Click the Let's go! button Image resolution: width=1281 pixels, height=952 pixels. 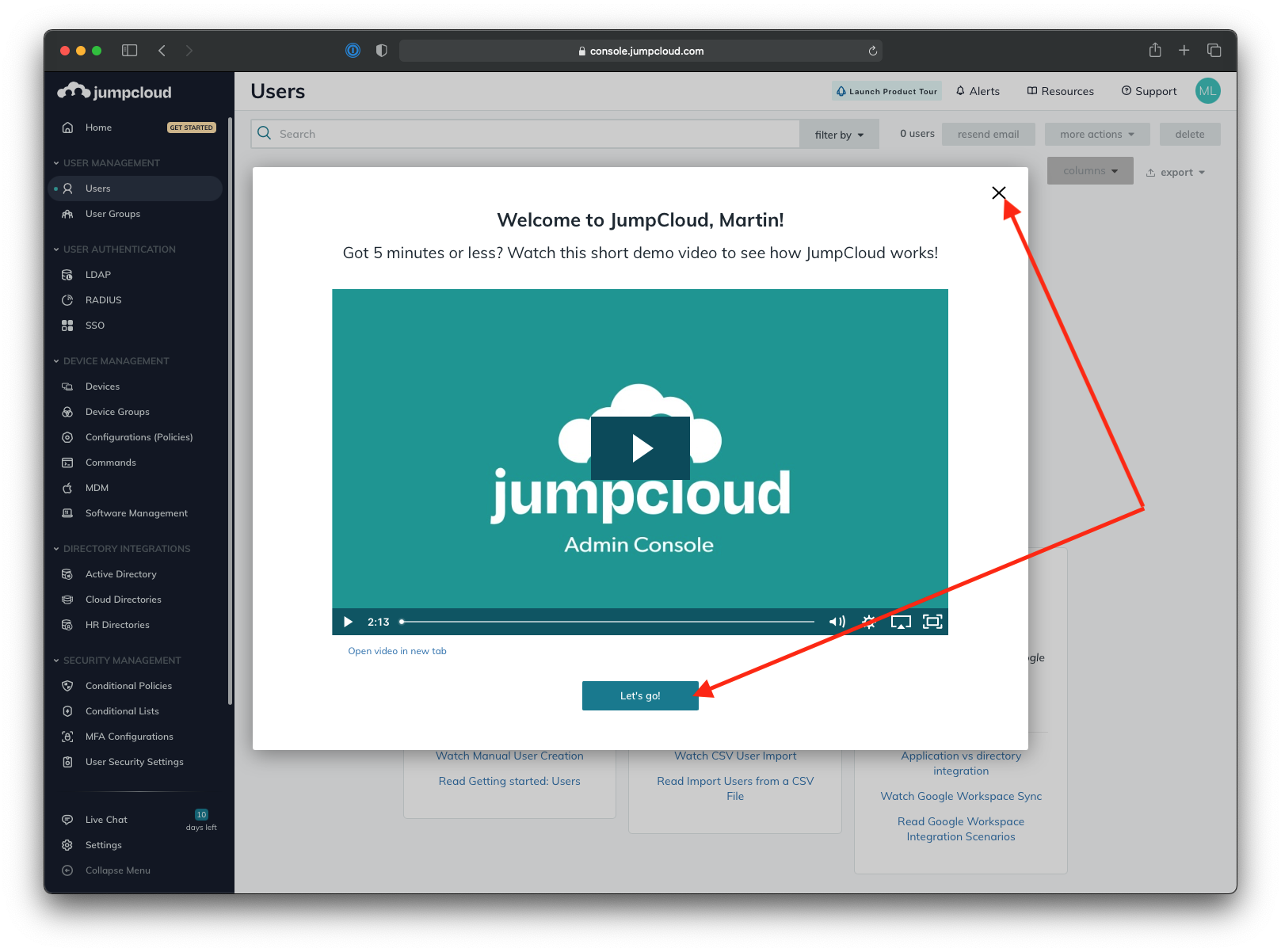(640, 695)
